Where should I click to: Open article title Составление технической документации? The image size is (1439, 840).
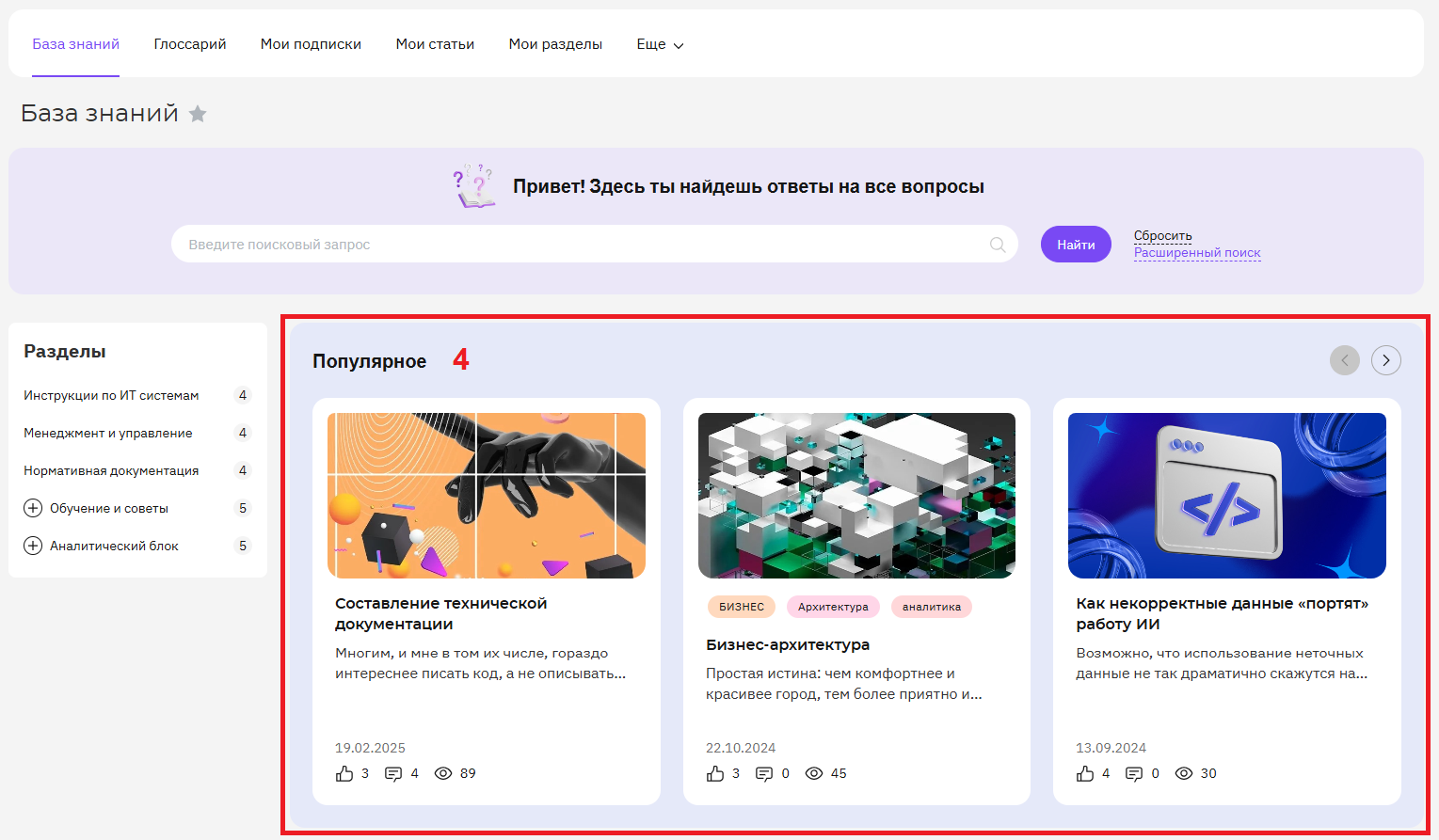(440, 613)
